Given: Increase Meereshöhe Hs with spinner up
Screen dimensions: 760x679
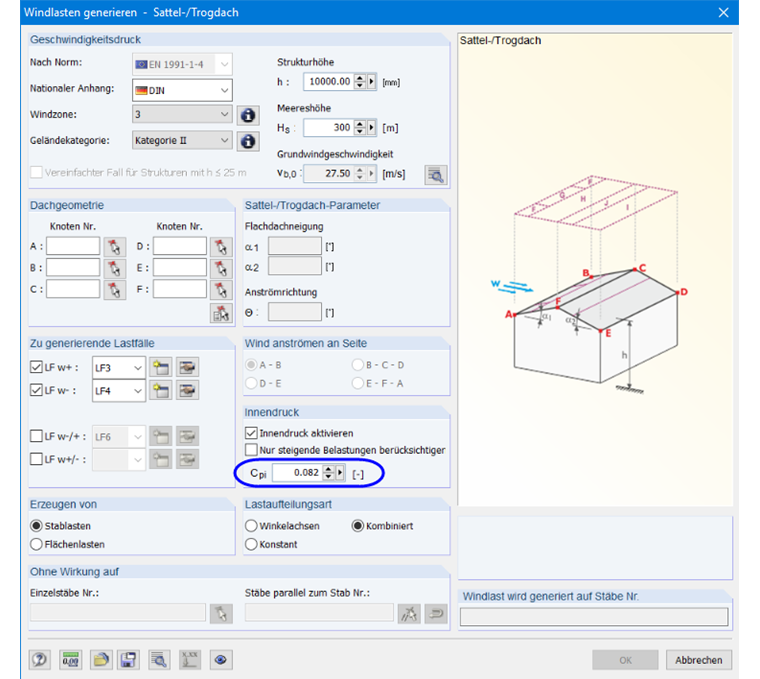Looking at the screenshot, I should click(360, 124).
